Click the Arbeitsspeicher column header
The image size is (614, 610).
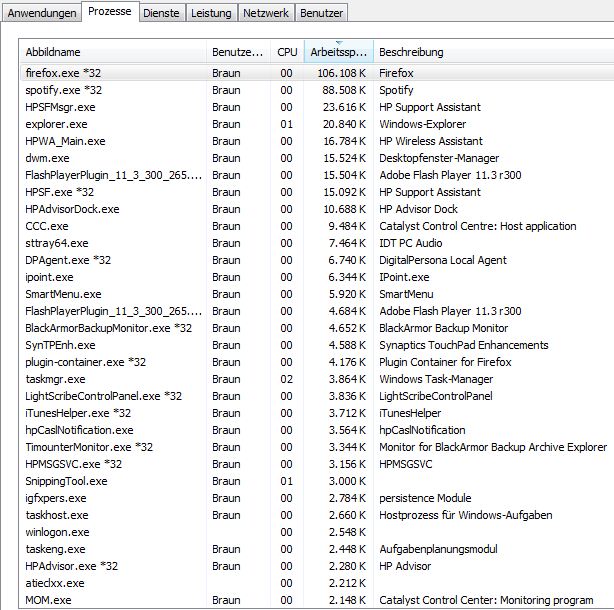[338, 52]
